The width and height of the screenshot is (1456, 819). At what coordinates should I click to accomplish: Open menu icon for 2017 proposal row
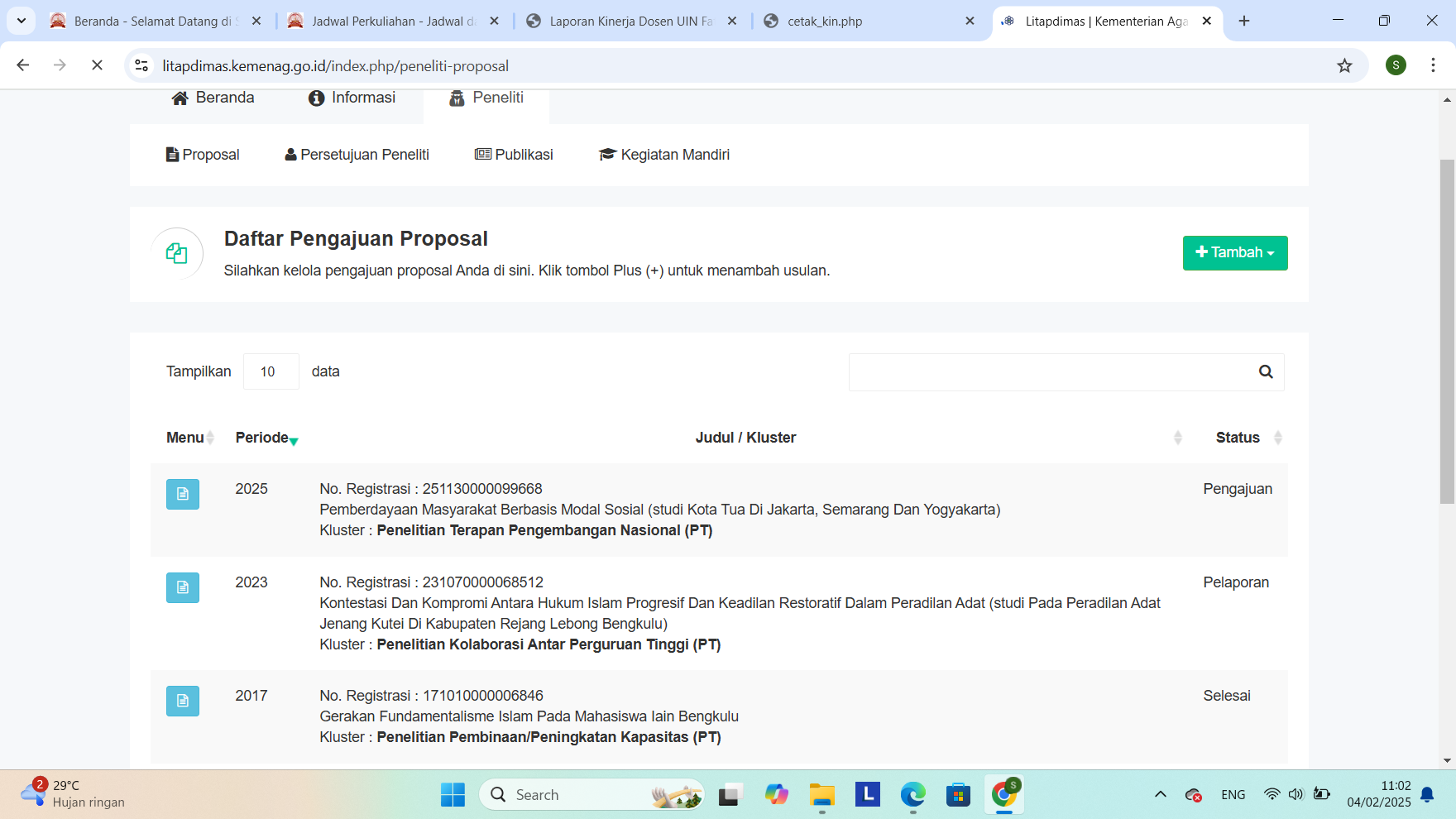pyautogui.click(x=182, y=701)
